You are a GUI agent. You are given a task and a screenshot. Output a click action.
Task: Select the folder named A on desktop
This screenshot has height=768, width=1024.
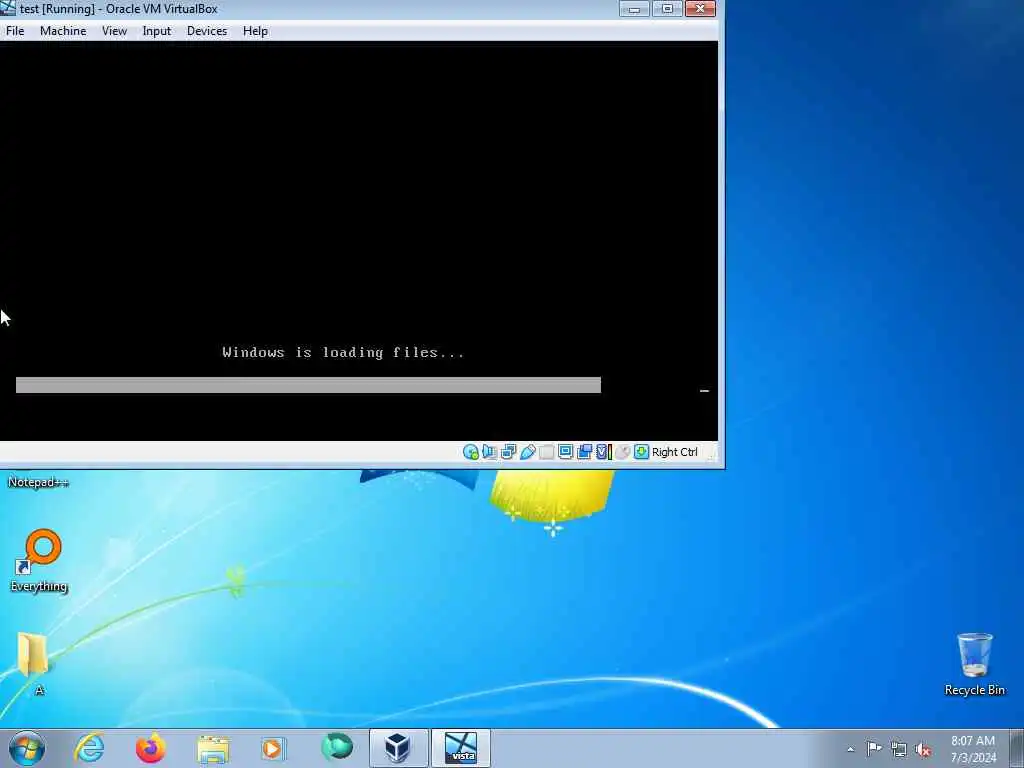pyautogui.click(x=33, y=663)
